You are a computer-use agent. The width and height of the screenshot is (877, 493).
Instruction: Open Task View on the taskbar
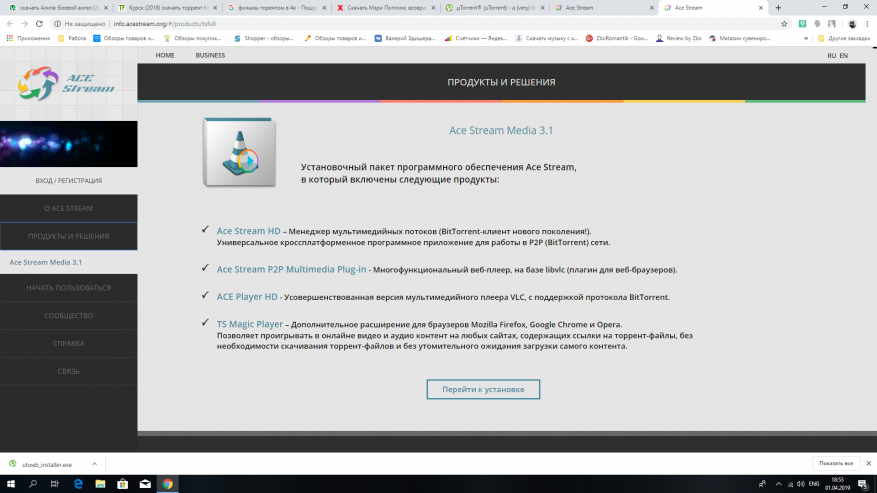pos(55,484)
